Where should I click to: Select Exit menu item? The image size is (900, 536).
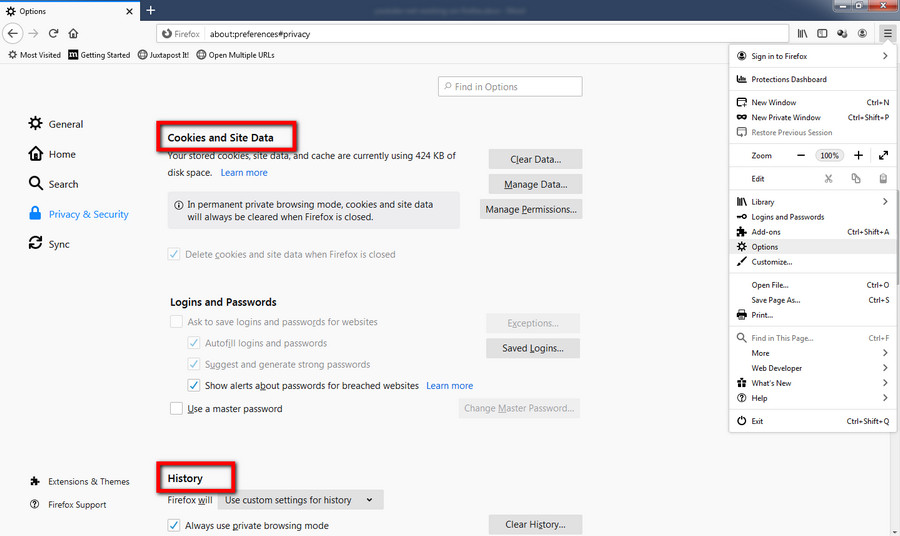click(x=813, y=421)
